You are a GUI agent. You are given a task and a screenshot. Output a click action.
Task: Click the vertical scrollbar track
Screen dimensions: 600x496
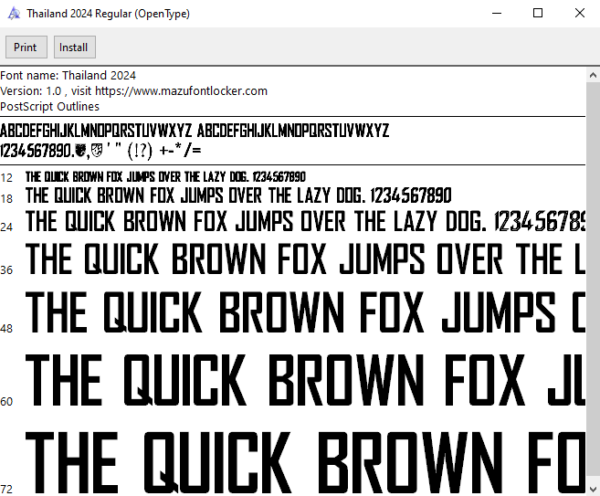pyautogui.click(x=593, y=282)
